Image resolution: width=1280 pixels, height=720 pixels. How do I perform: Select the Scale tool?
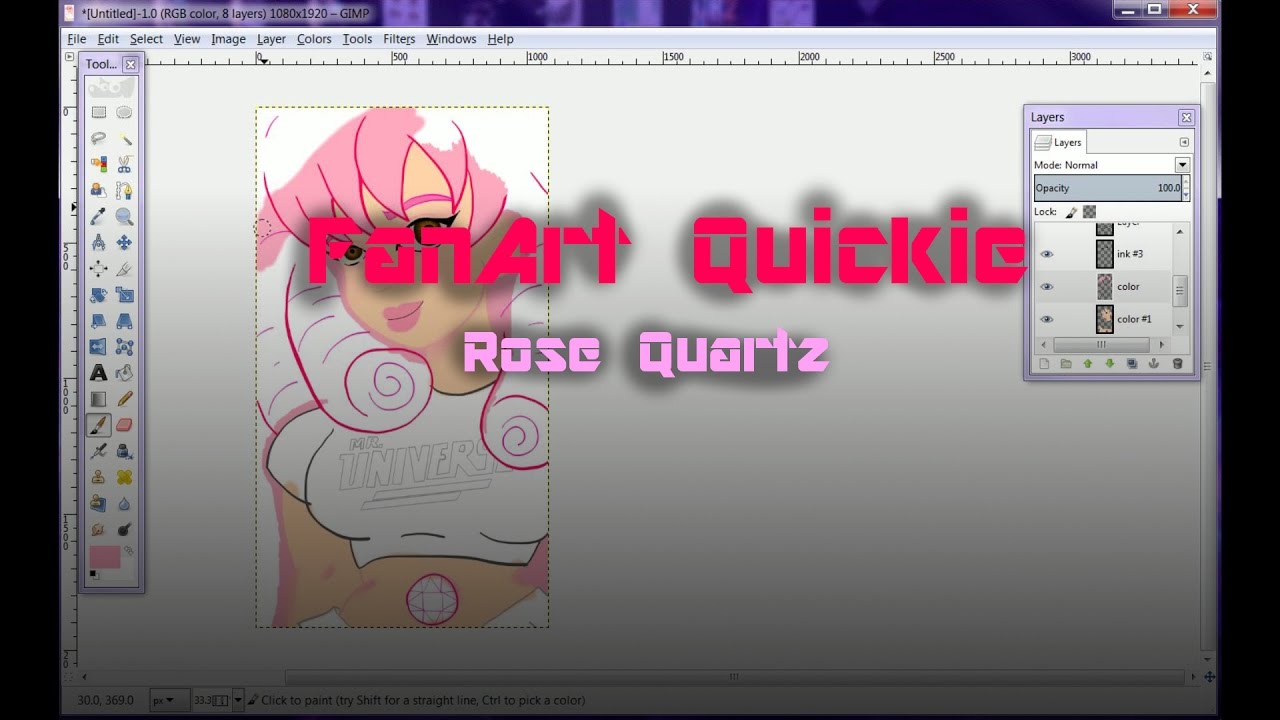click(124, 295)
